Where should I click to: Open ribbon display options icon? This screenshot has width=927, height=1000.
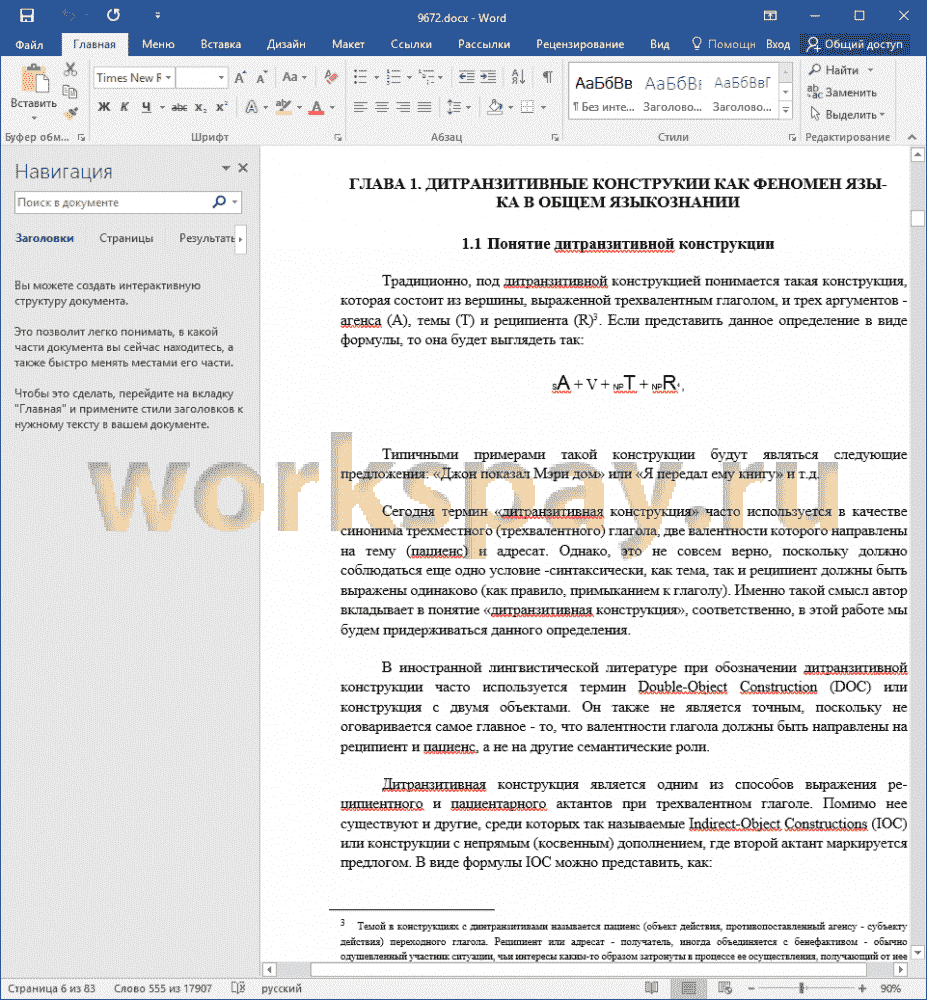click(x=770, y=15)
